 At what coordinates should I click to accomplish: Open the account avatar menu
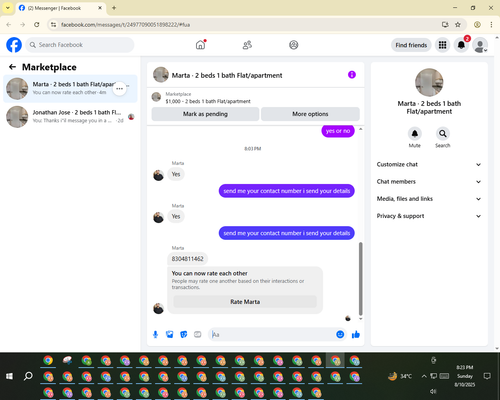[x=480, y=45]
